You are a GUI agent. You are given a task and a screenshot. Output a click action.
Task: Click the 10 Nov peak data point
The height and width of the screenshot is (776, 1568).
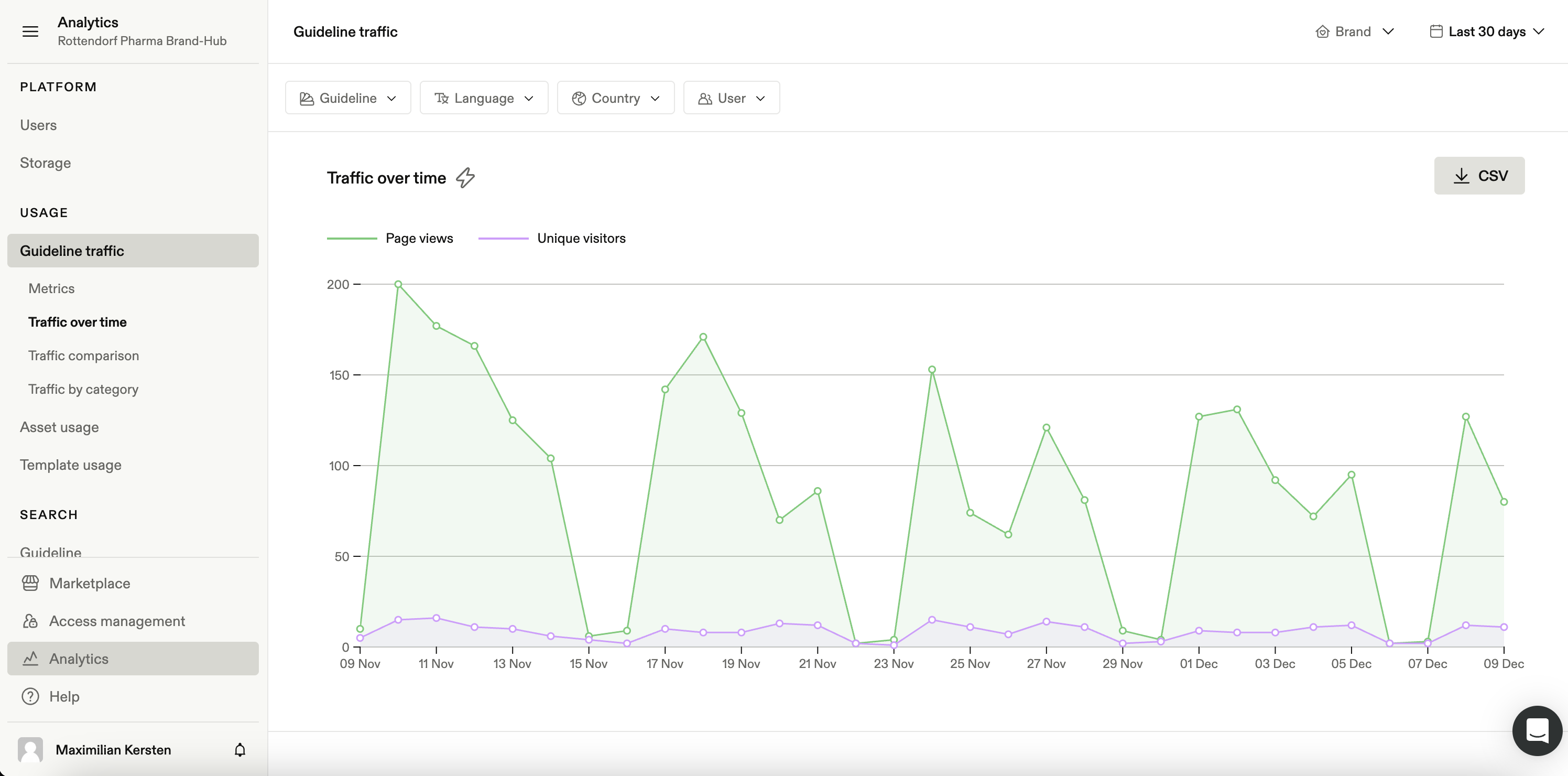[x=398, y=285]
